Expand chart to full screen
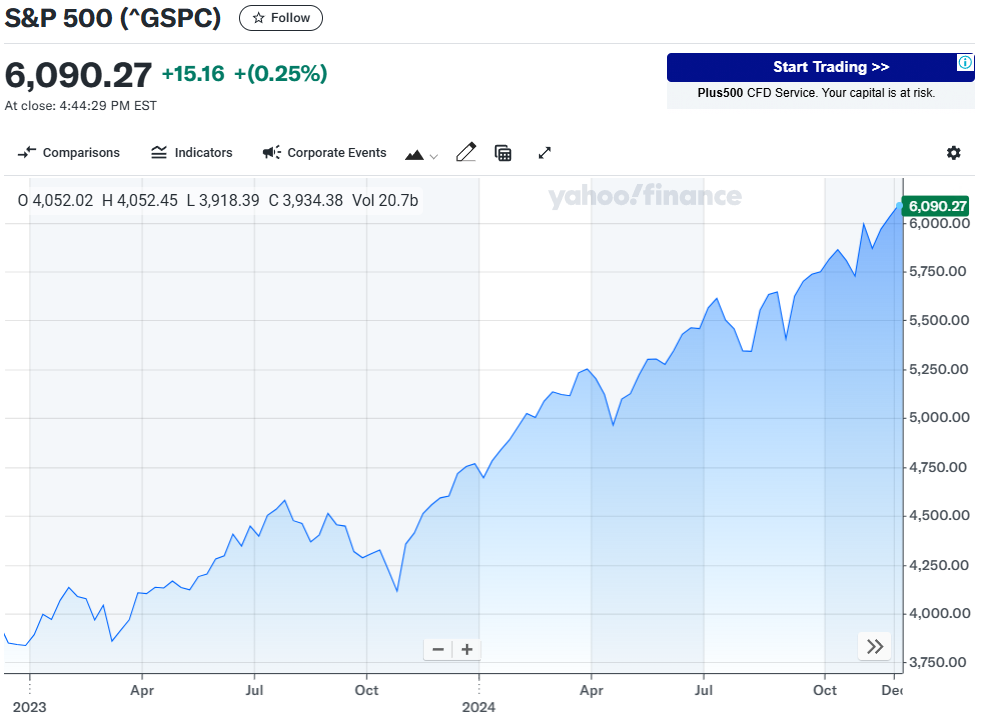This screenshot has height=718, width=987. pyautogui.click(x=545, y=152)
